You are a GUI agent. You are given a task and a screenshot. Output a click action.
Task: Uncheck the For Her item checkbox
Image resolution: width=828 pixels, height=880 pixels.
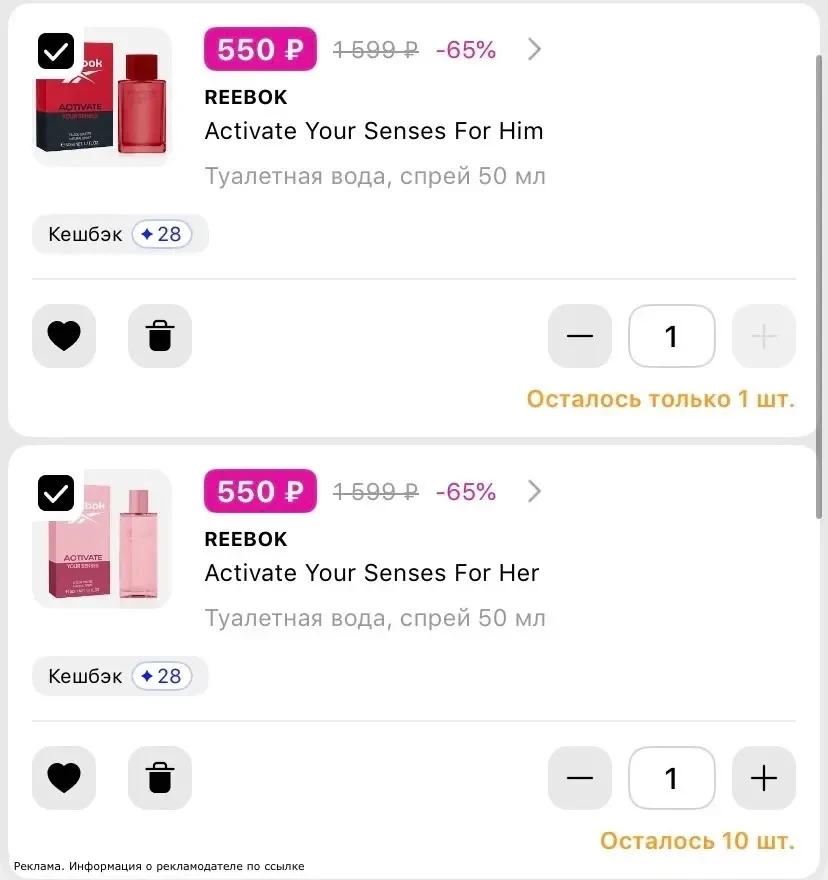[56, 493]
